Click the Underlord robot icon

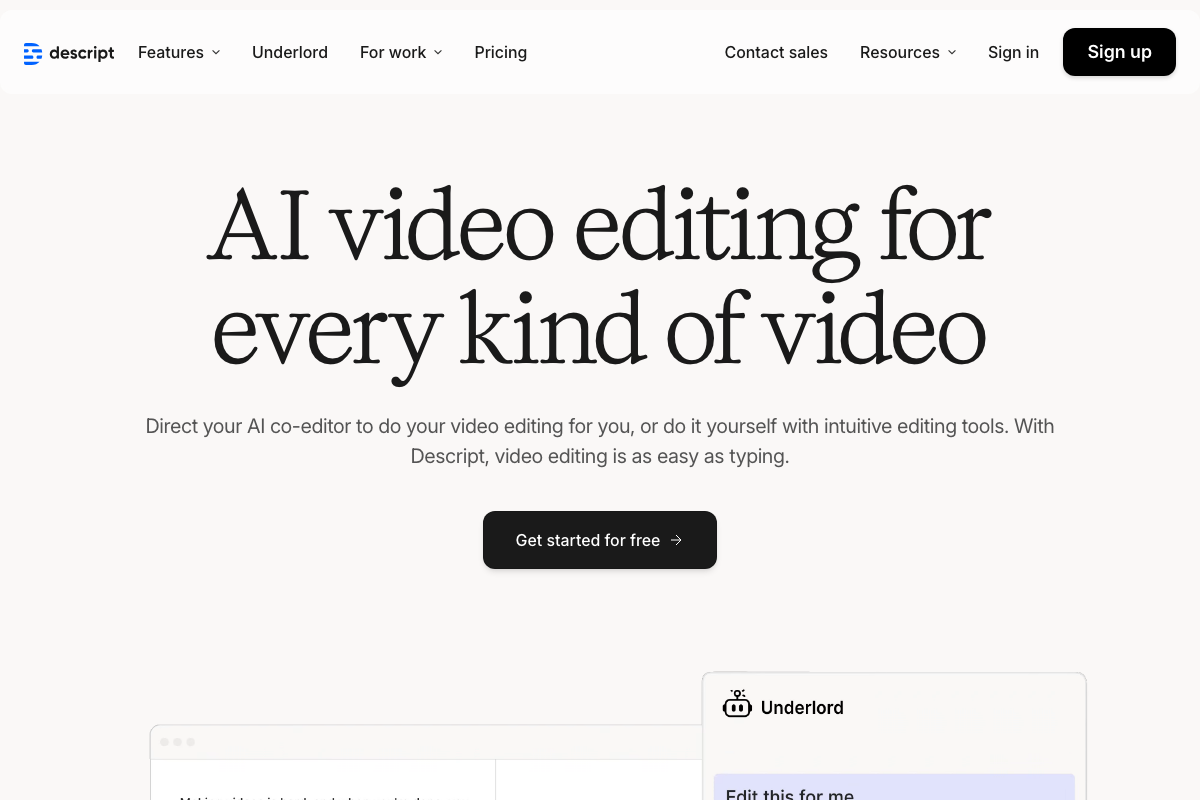(x=737, y=706)
